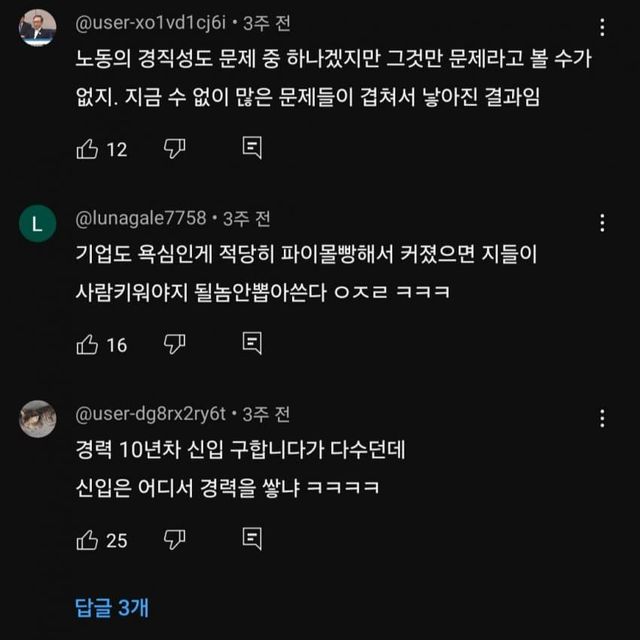Open options menu for @user-xo1vd1cj6i comment

(x=601, y=28)
